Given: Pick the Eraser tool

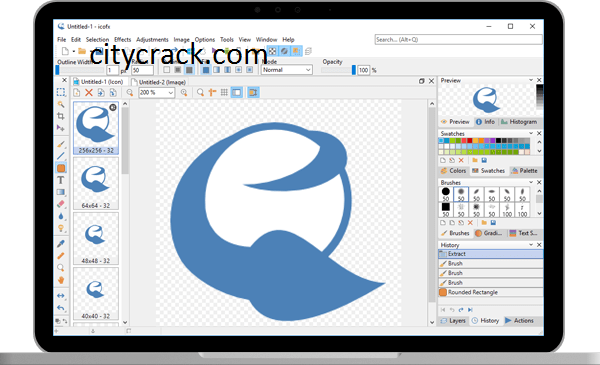Looking at the screenshot, I should pyautogui.click(x=60, y=204).
